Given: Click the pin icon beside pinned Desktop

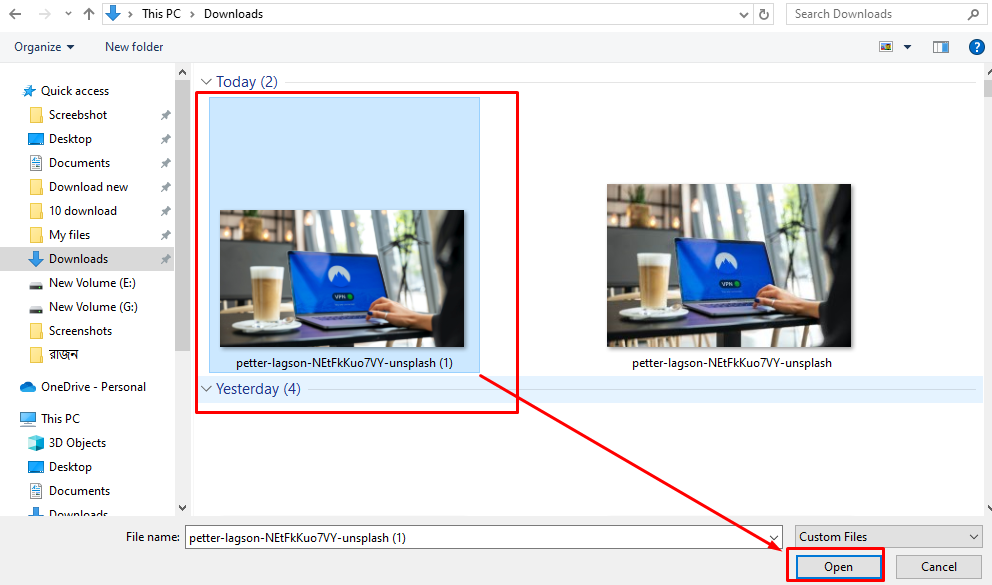Looking at the screenshot, I should [165, 139].
